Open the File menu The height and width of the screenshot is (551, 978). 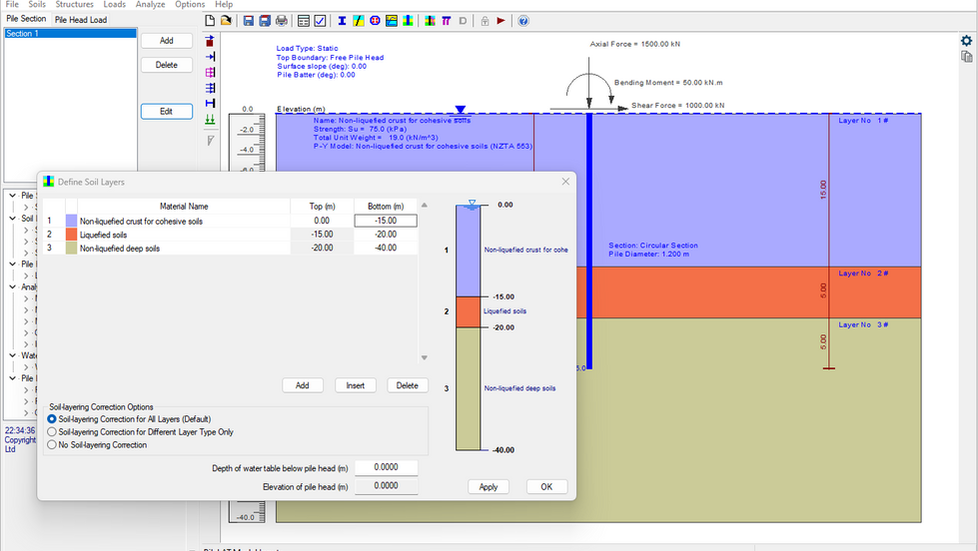pos(12,4)
